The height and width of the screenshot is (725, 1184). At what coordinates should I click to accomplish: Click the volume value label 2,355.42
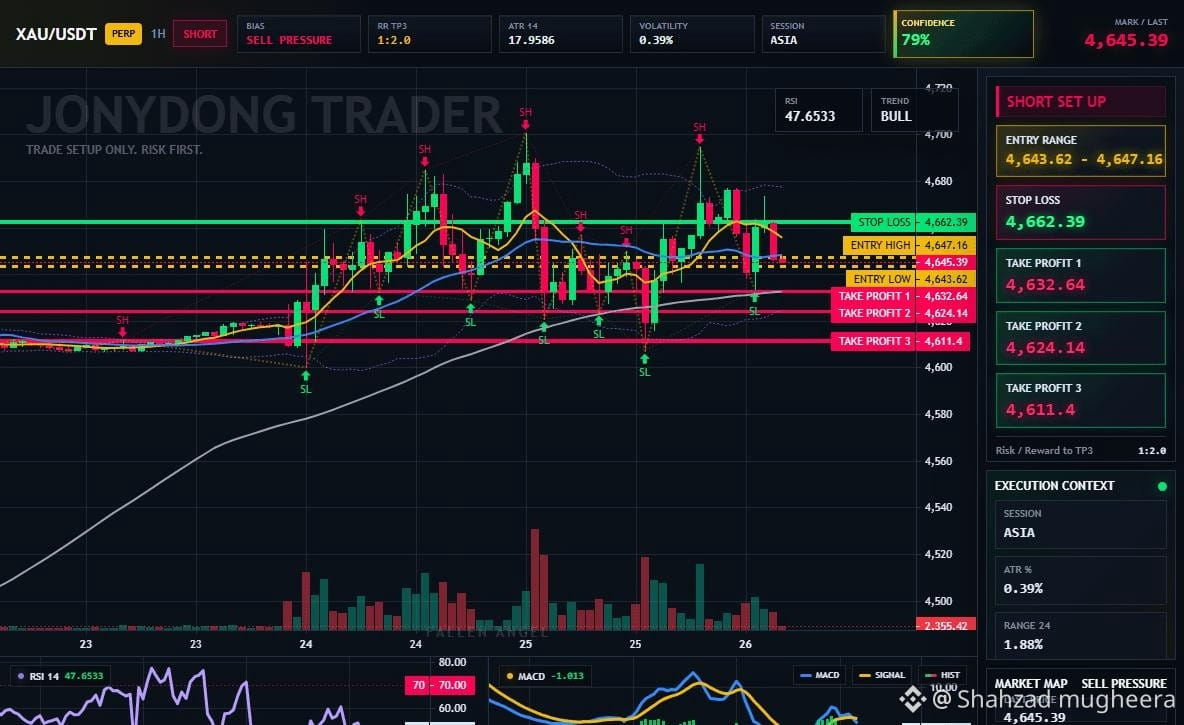pos(945,625)
